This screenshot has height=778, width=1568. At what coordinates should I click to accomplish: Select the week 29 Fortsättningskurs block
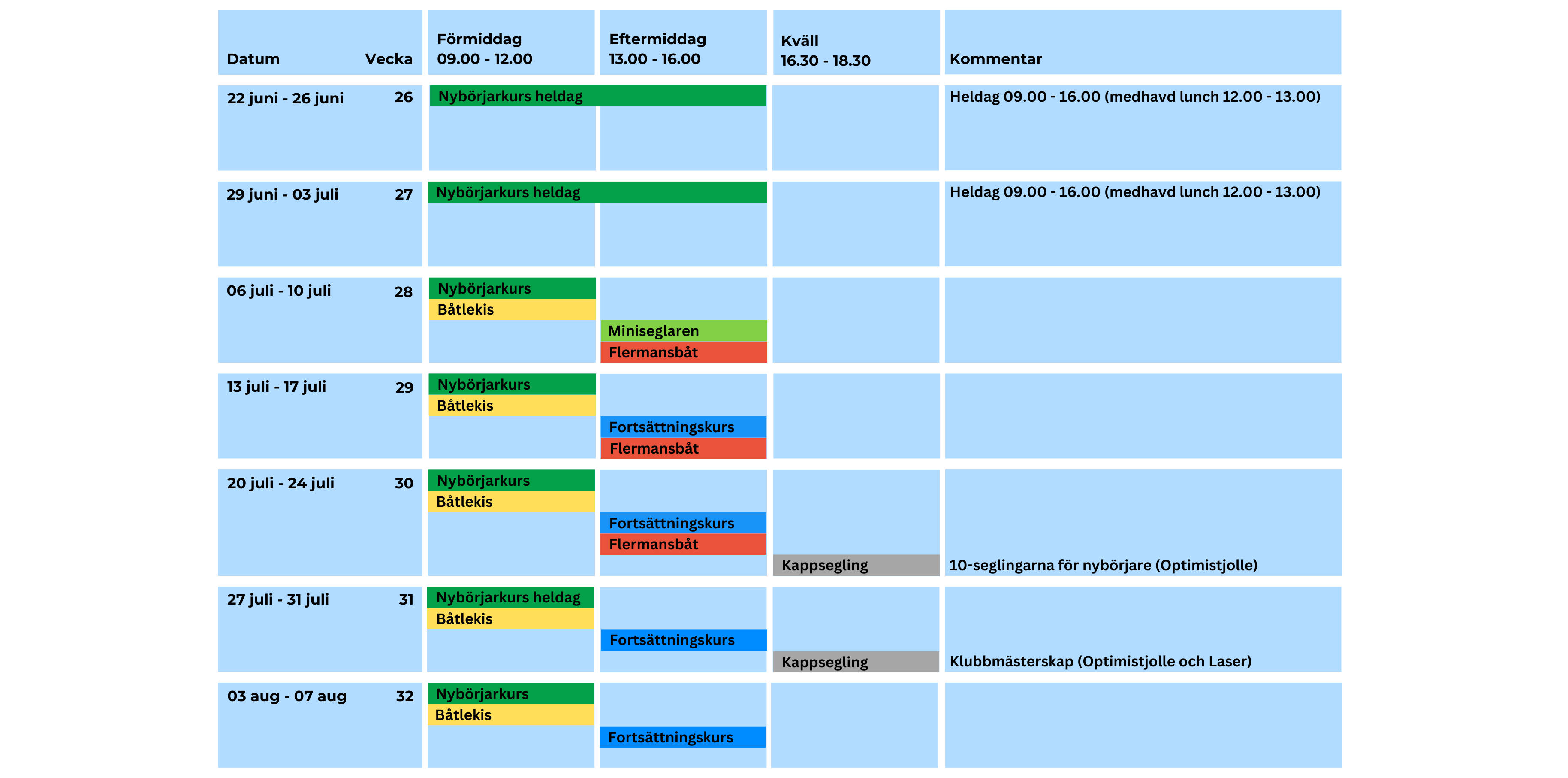tap(683, 427)
